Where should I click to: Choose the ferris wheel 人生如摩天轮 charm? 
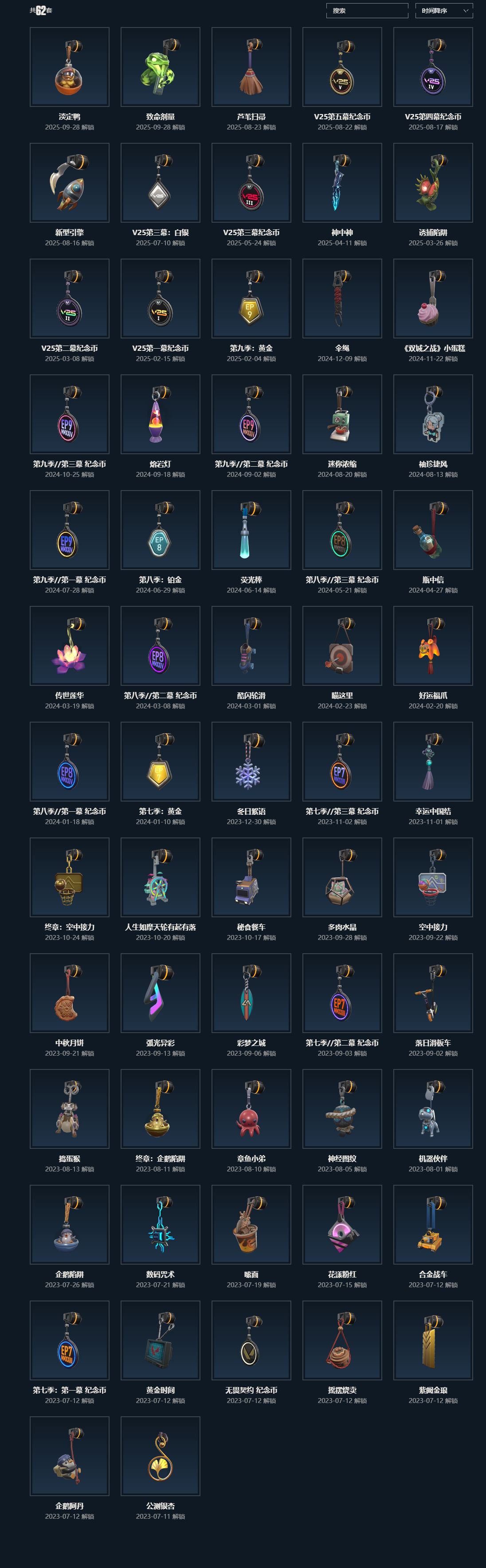(x=161, y=877)
